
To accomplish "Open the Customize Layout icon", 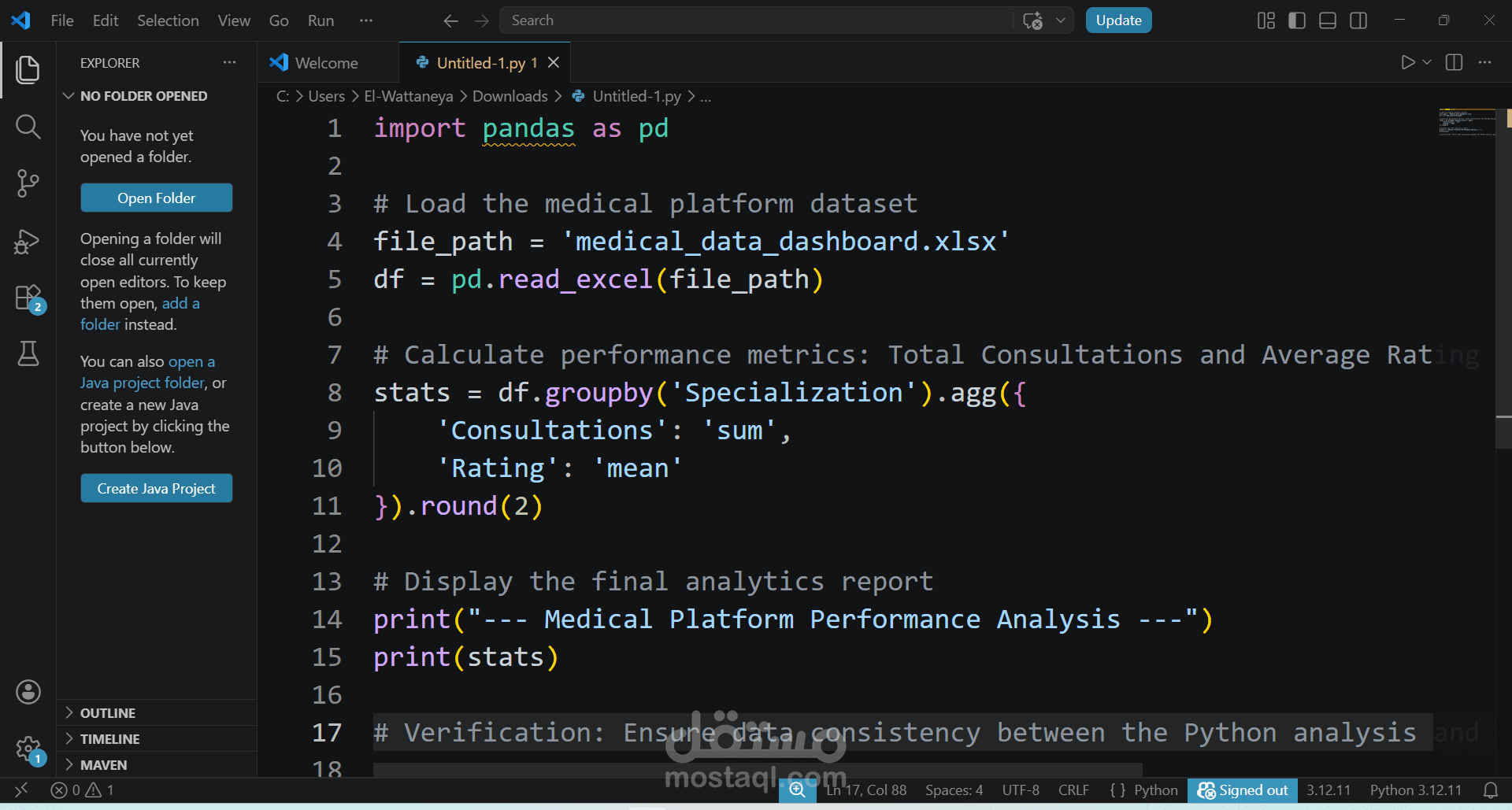I will click(x=1266, y=20).
